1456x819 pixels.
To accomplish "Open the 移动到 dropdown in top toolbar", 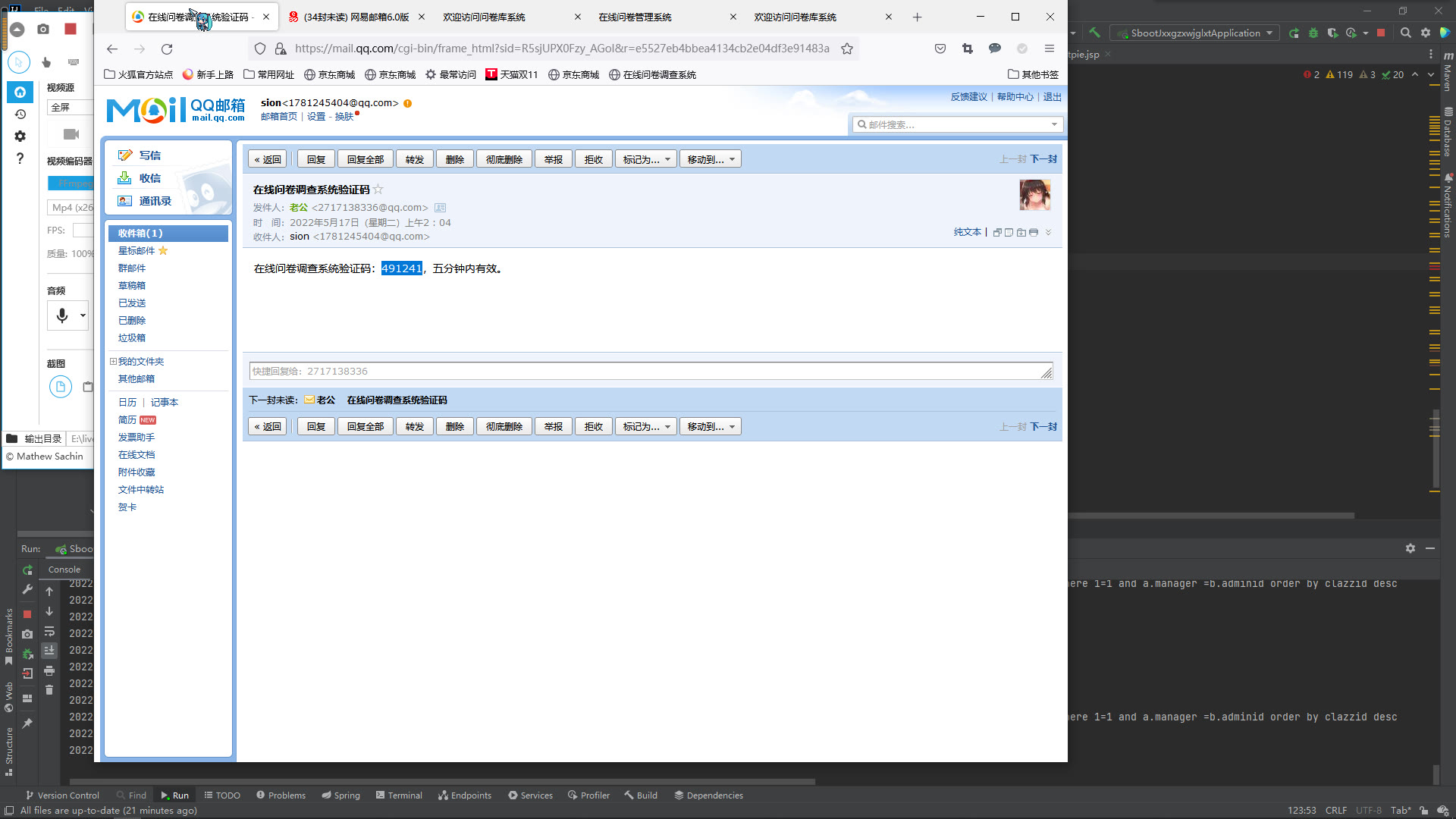I will pos(711,159).
